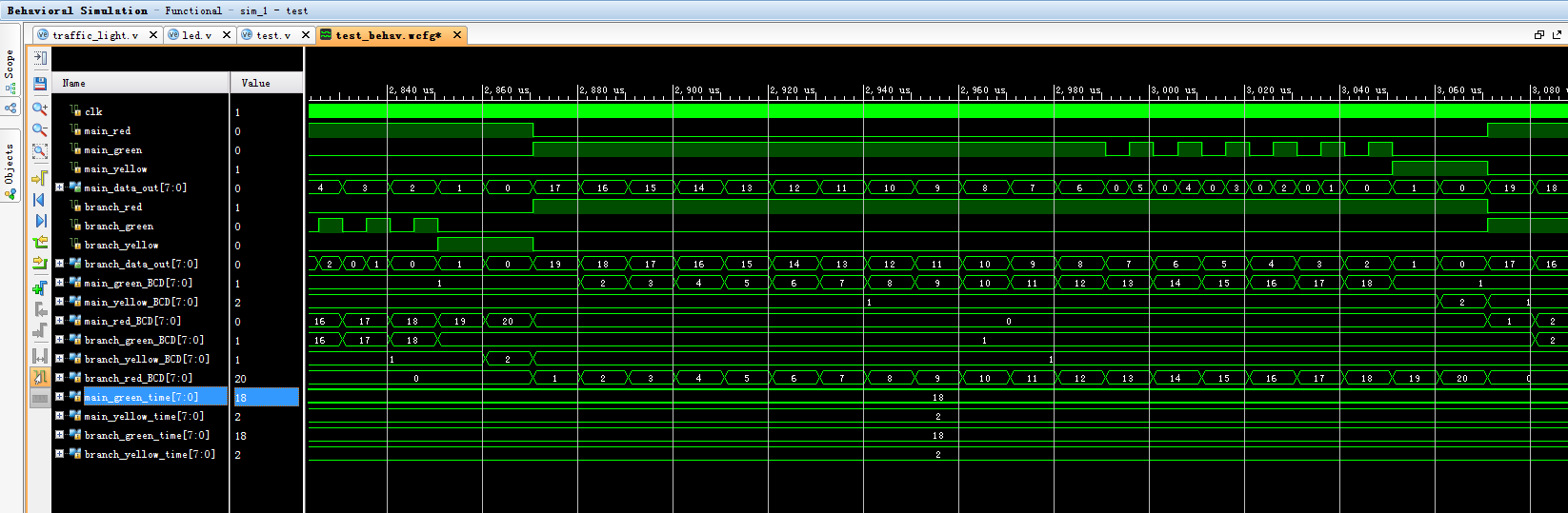Click value 20 of branch_red_BCD
Screen dimensions: 1568x513
click(240, 379)
